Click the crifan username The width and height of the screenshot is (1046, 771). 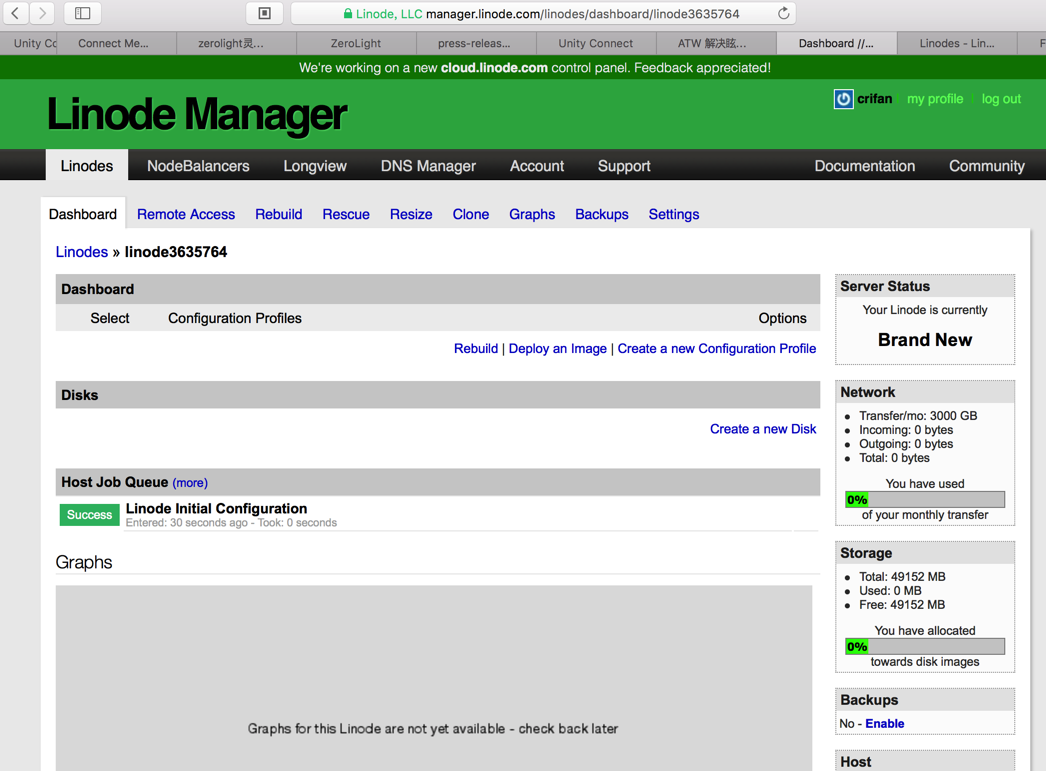point(875,99)
